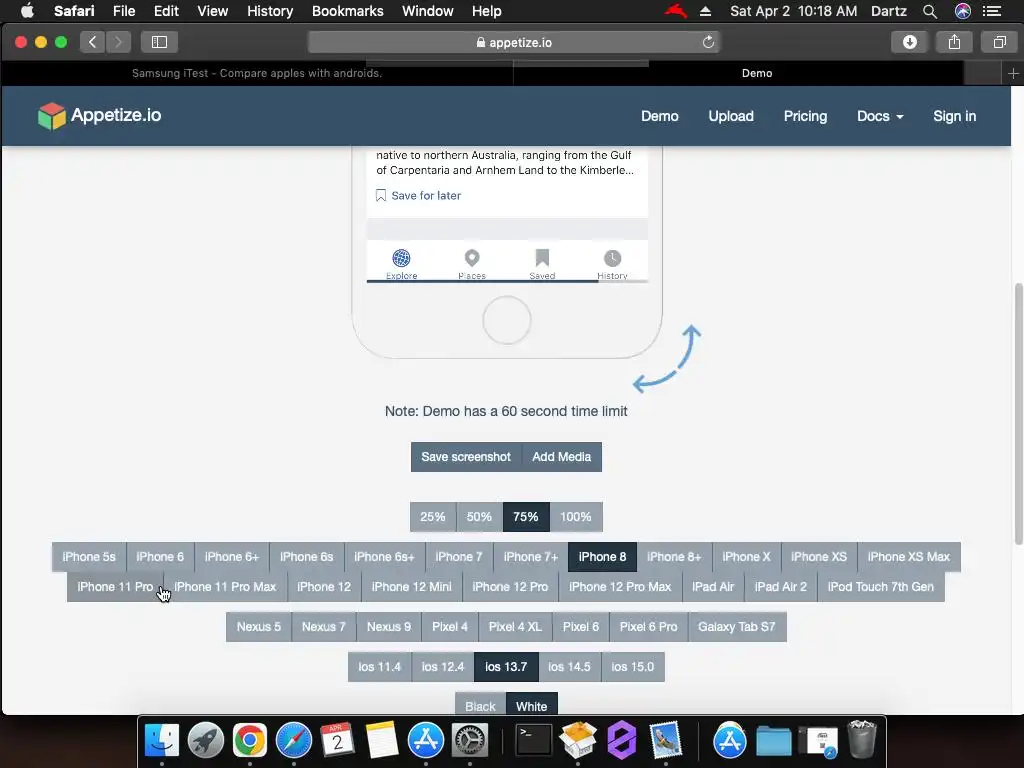Screen dimensions: 1024x768
Task: Expand the Docs dropdown menu
Action: point(880,116)
